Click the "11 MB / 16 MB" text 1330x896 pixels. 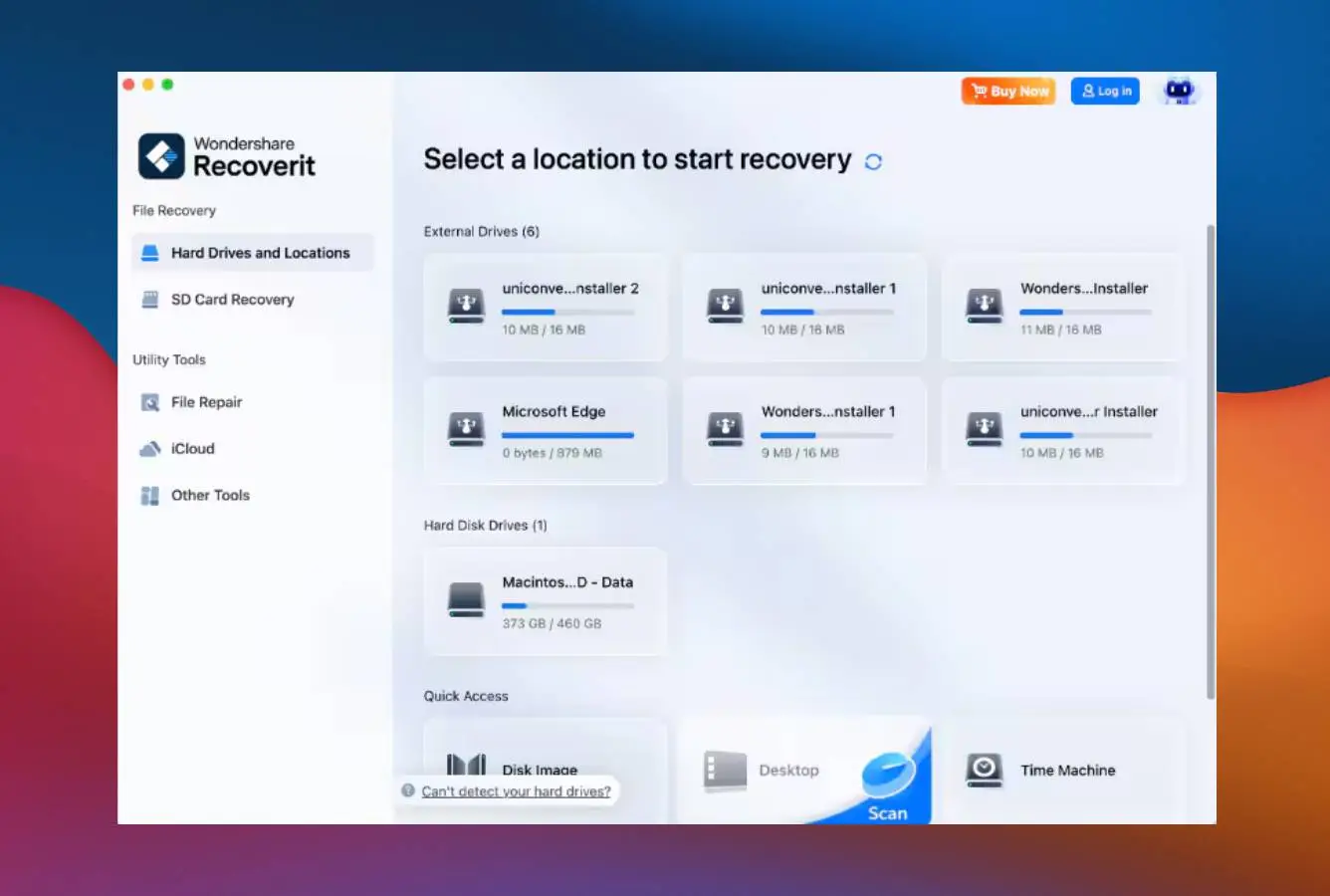[1061, 330]
